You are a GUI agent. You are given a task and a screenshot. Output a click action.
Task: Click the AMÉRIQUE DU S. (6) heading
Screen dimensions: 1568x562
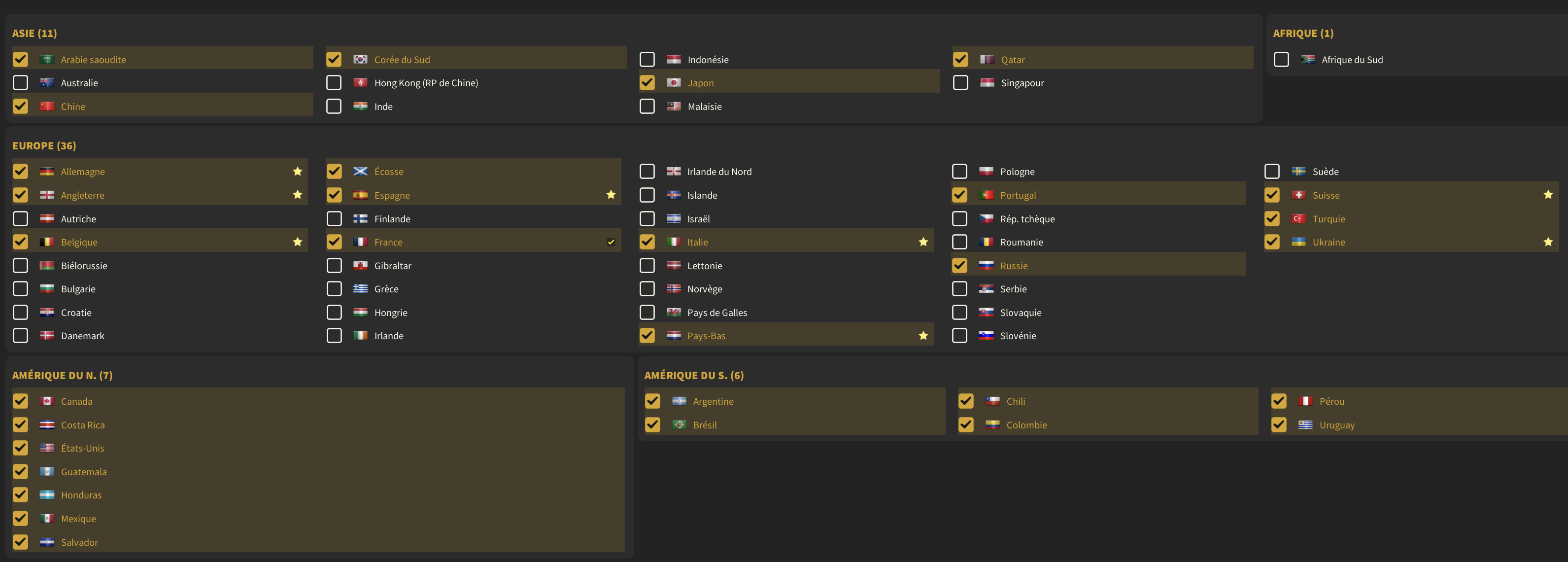point(694,375)
